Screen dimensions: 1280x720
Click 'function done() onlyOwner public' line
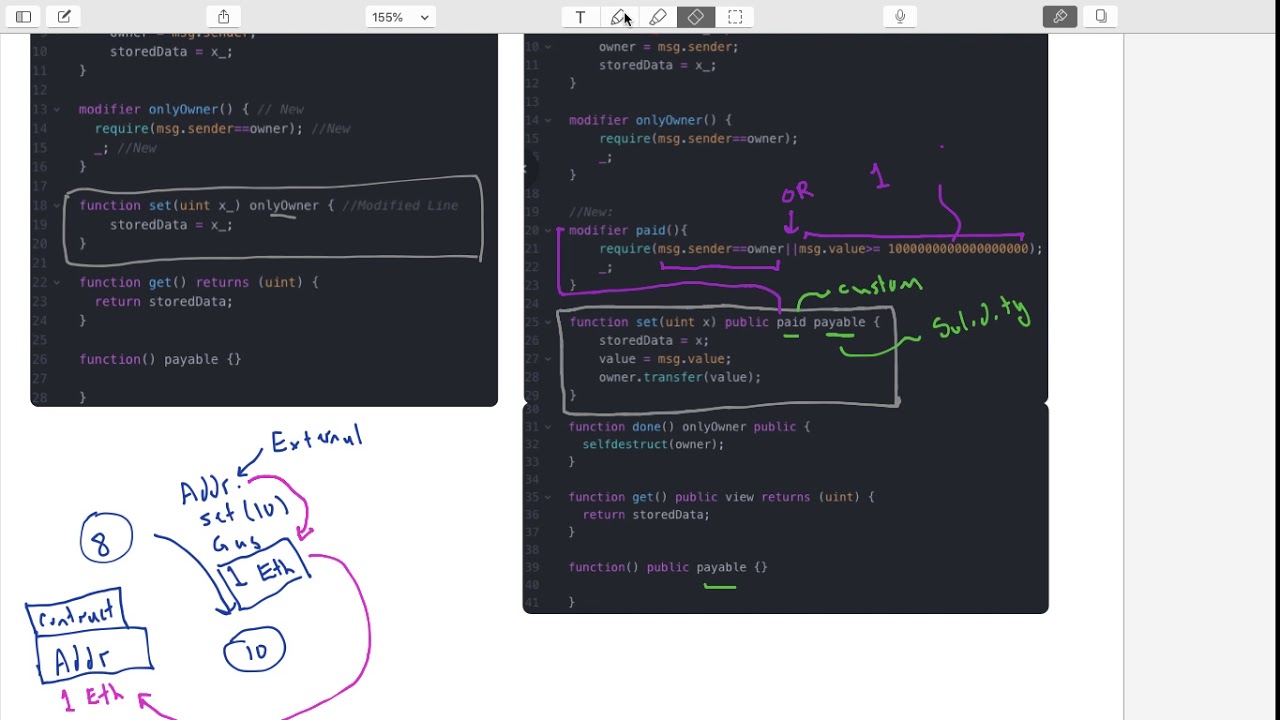690,426
